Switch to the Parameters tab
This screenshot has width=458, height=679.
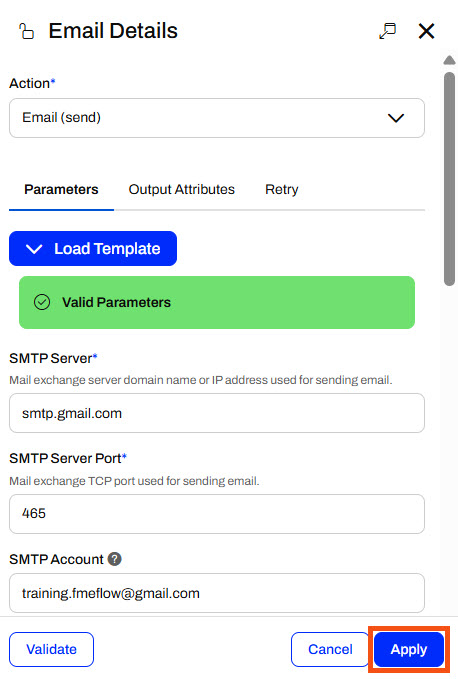coord(61,189)
